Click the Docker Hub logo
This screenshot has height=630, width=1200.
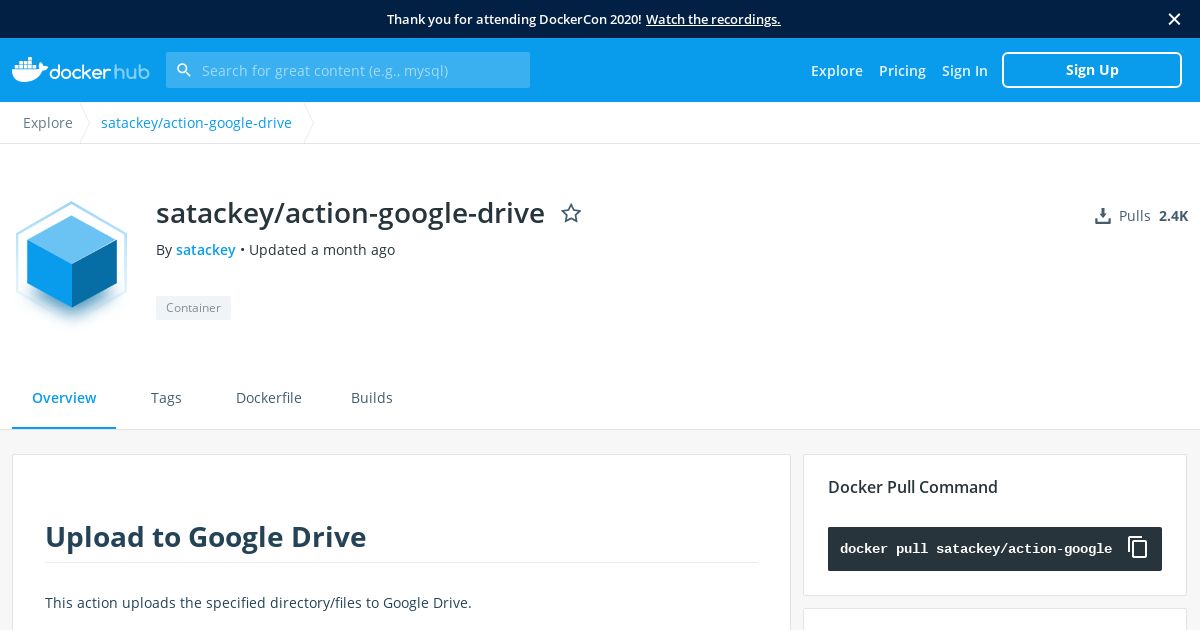[x=80, y=70]
